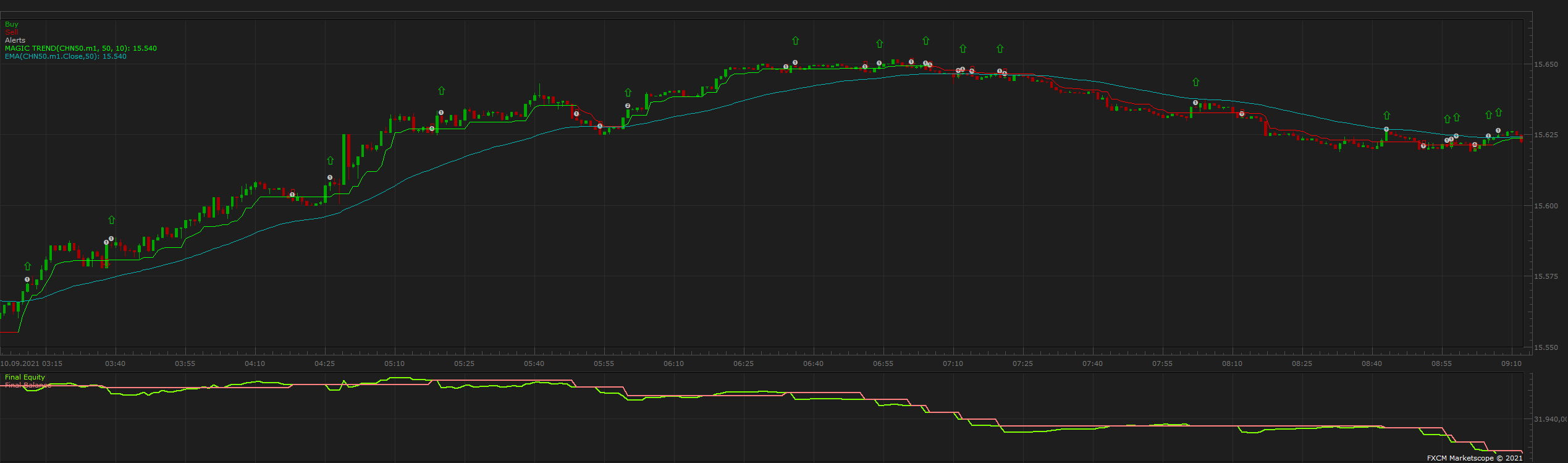This screenshot has height=463, width=1568.
Task: Click the Final Equity legend label
Action: coord(25,377)
